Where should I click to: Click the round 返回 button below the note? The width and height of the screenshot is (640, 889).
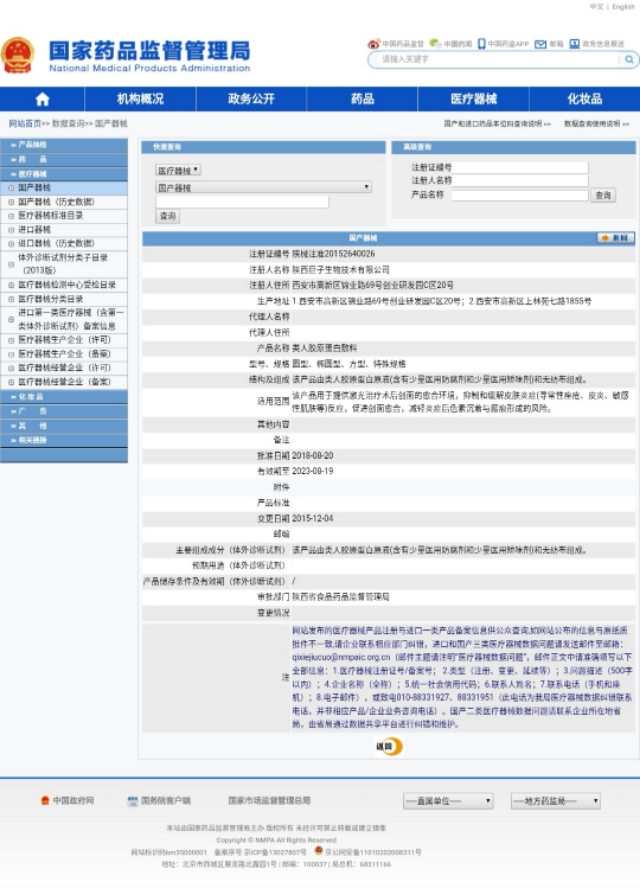point(389,746)
